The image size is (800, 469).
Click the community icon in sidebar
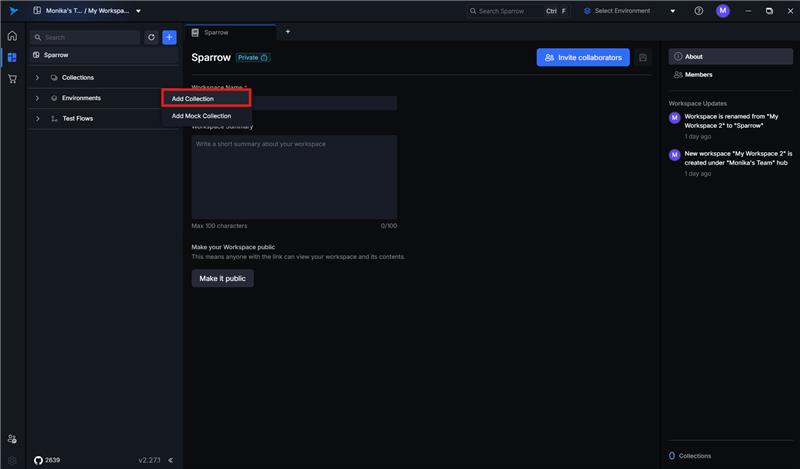tap(12, 439)
